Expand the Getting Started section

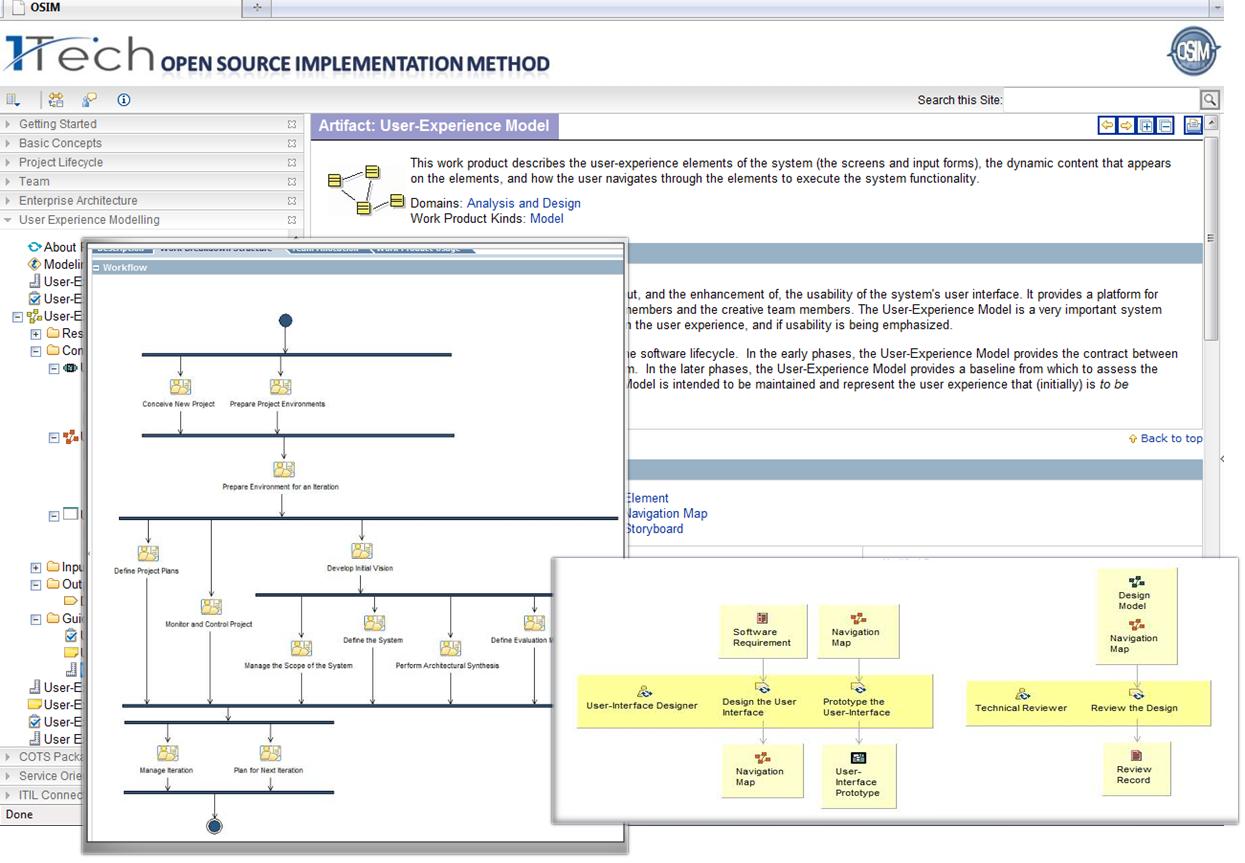[x=9, y=125]
